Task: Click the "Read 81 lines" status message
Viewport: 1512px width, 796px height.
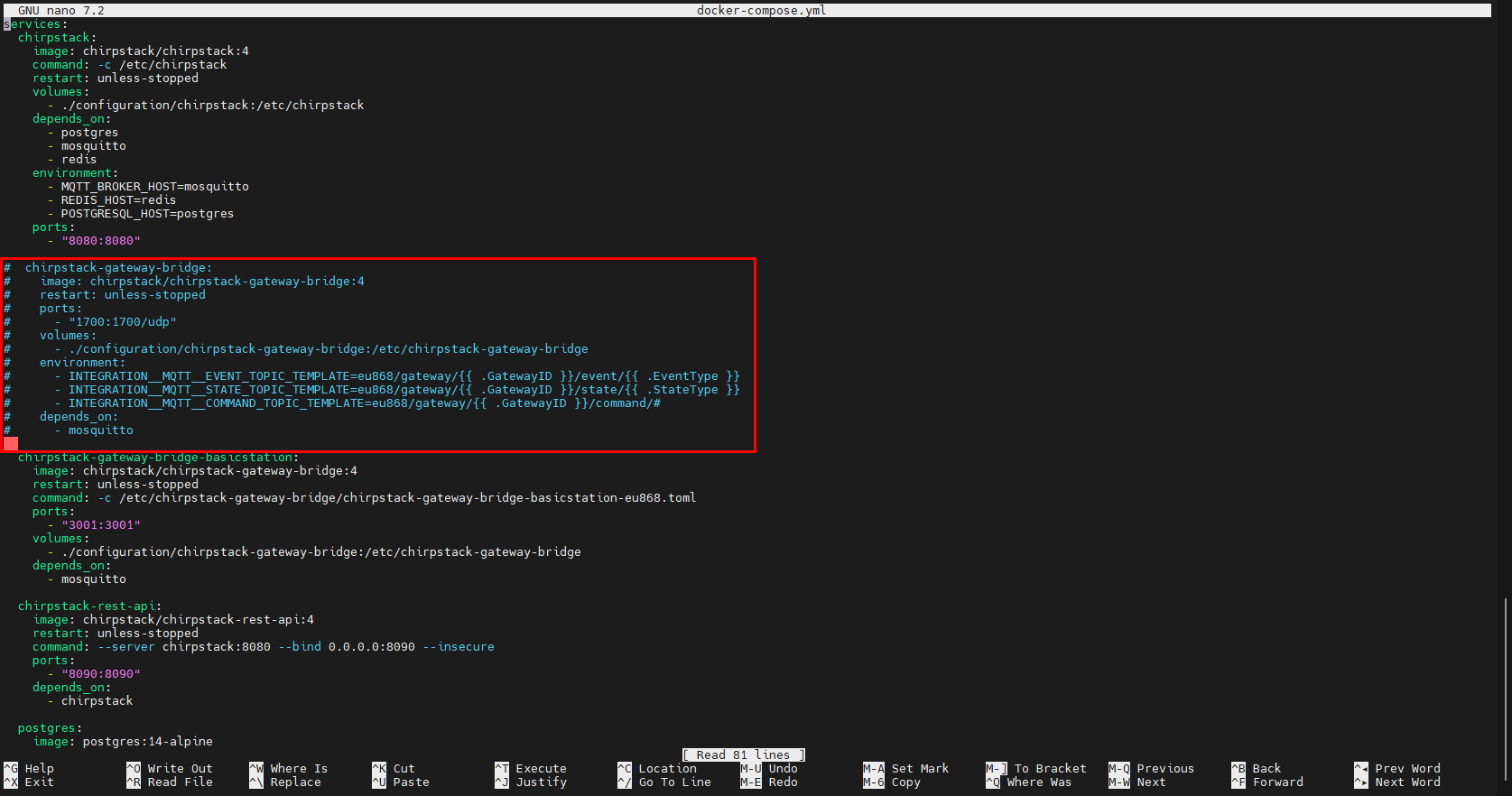Action: point(743,755)
